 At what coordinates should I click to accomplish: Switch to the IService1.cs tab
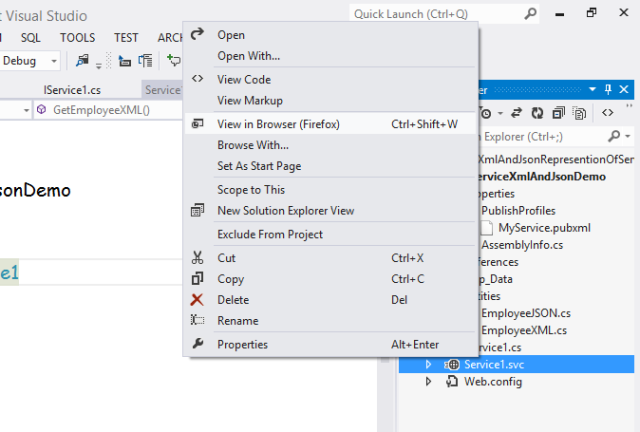point(72,90)
